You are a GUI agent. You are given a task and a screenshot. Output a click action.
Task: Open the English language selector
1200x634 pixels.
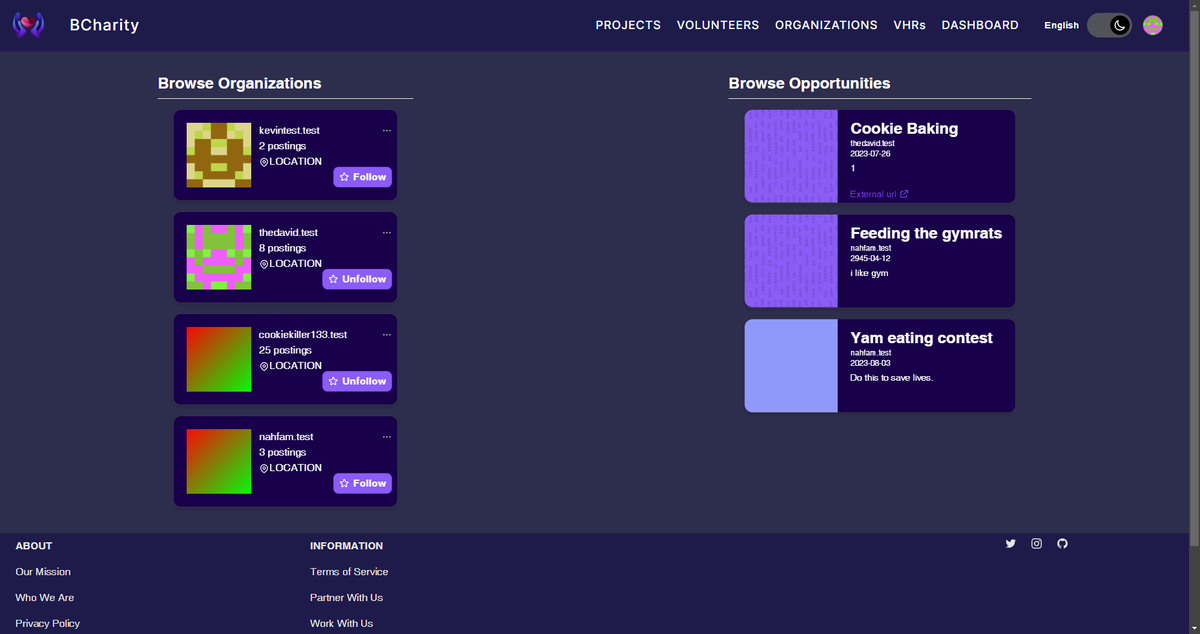pyautogui.click(x=1061, y=26)
